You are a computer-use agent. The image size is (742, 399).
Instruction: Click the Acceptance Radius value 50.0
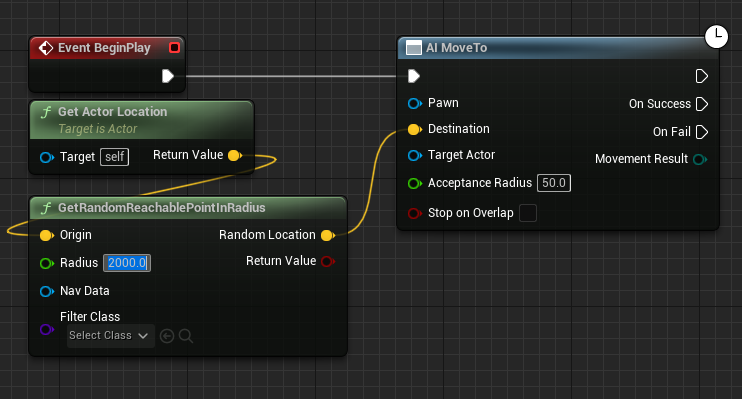coord(554,183)
